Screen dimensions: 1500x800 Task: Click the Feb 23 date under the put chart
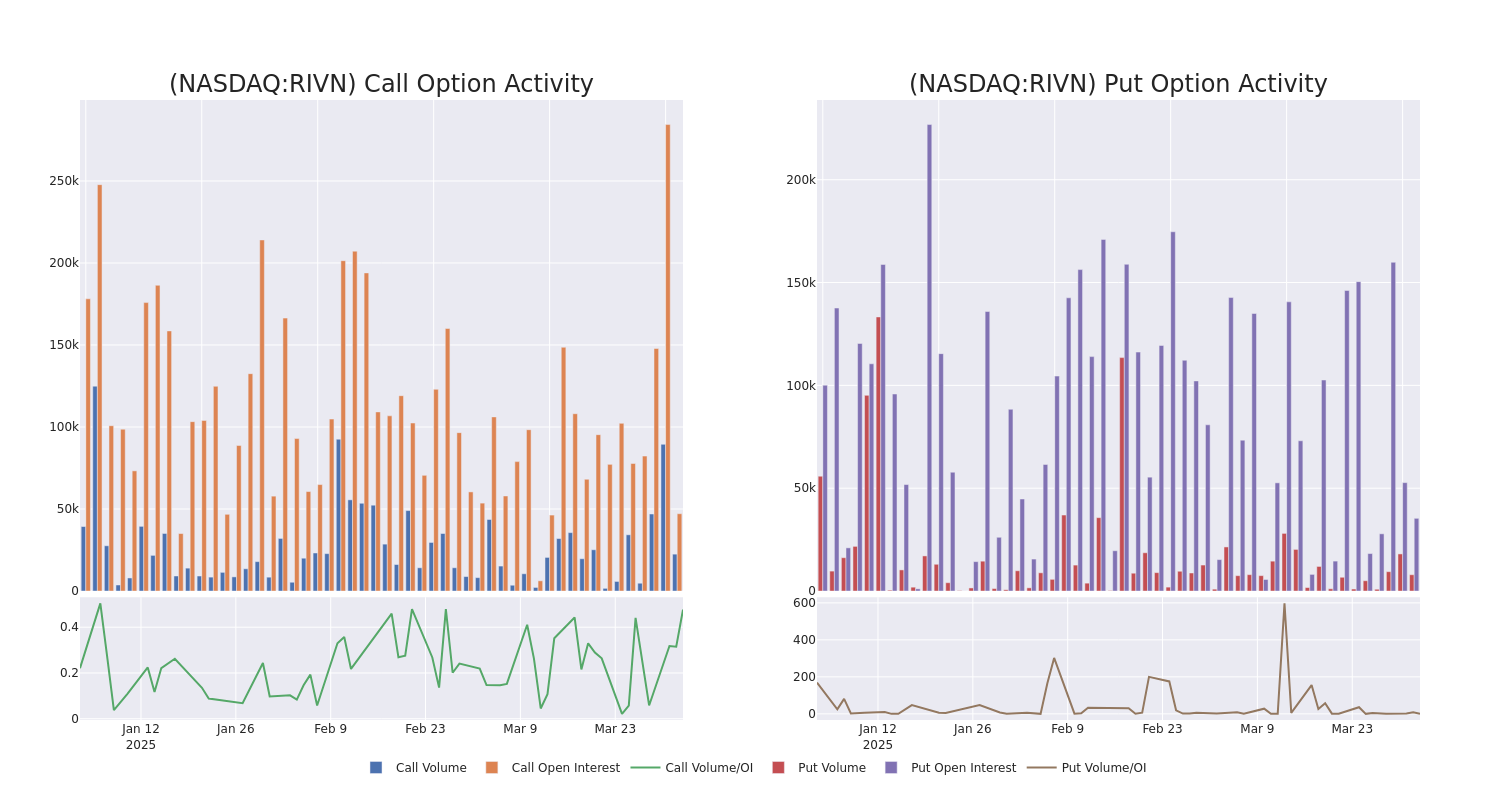(x=1162, y=729)
